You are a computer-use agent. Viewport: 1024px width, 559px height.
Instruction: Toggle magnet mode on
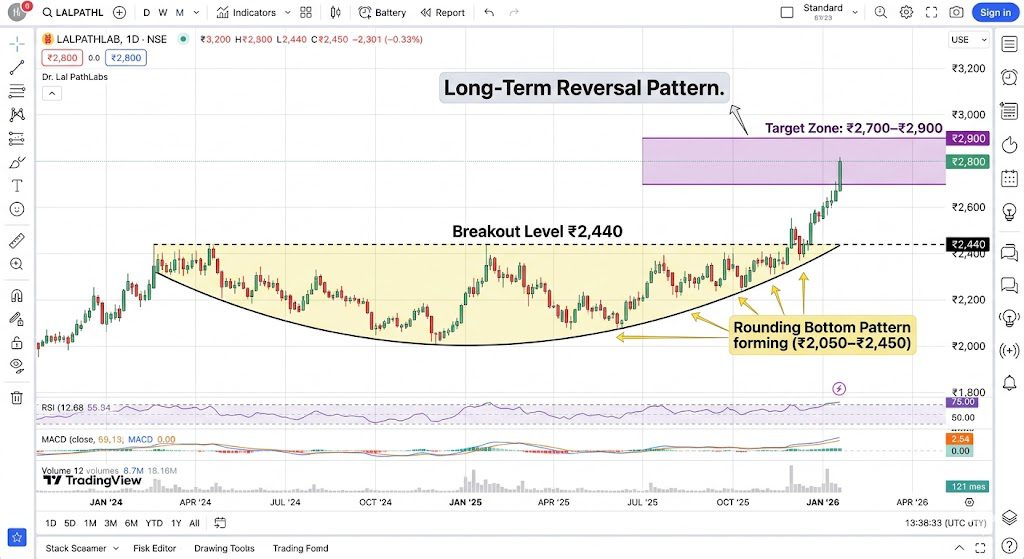tap(17, 295)
